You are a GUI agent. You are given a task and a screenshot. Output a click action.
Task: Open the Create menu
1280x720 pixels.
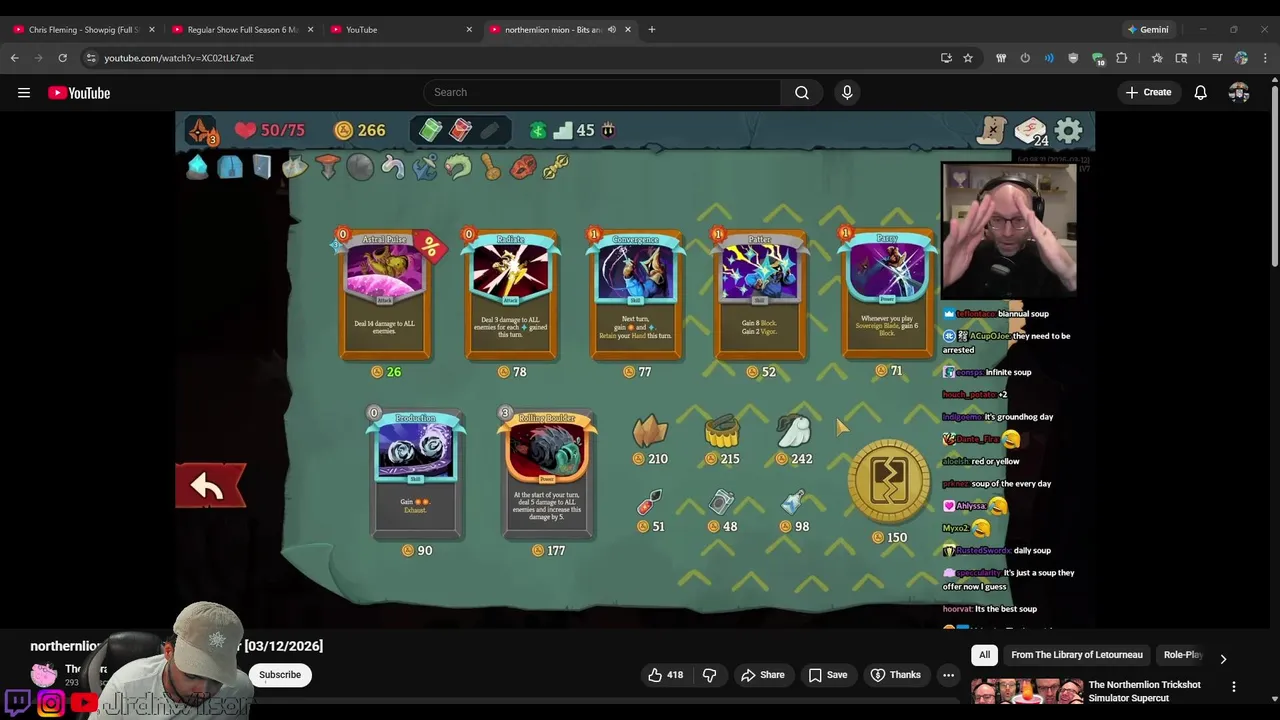pos(1148,92)
